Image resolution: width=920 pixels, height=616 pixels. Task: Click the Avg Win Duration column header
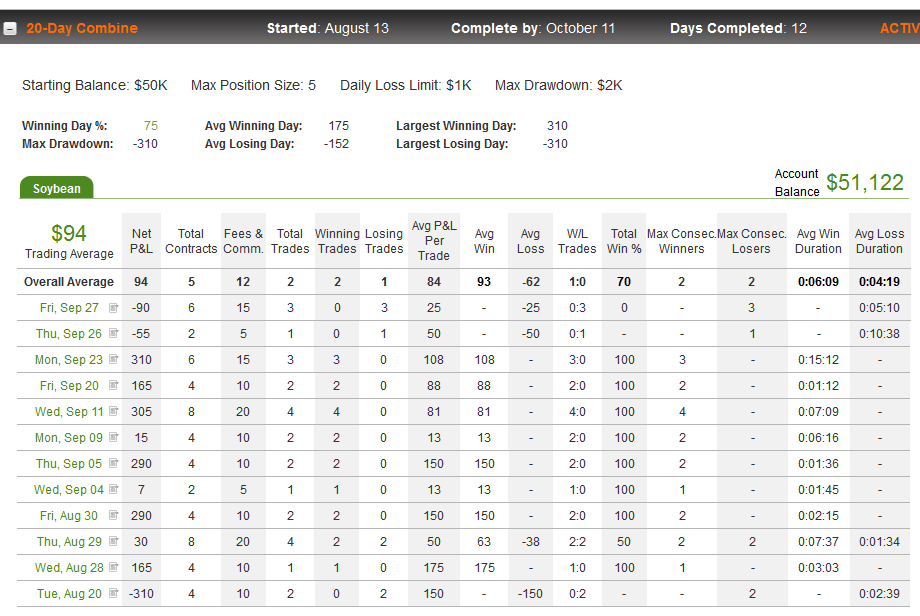click(818, 241)
